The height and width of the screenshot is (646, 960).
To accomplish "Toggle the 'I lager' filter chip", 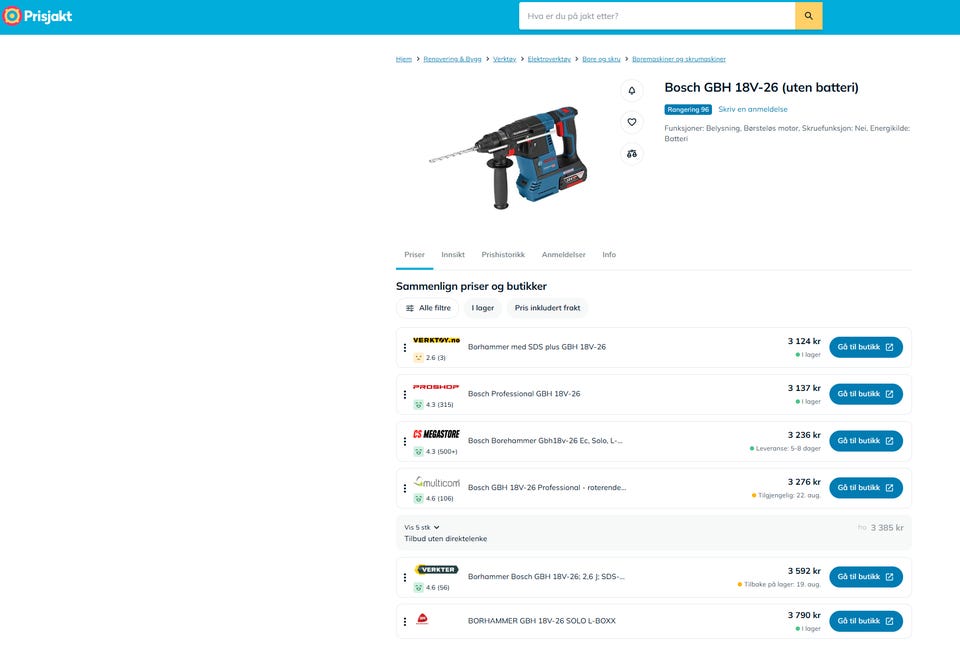I will tap(482, 308).
